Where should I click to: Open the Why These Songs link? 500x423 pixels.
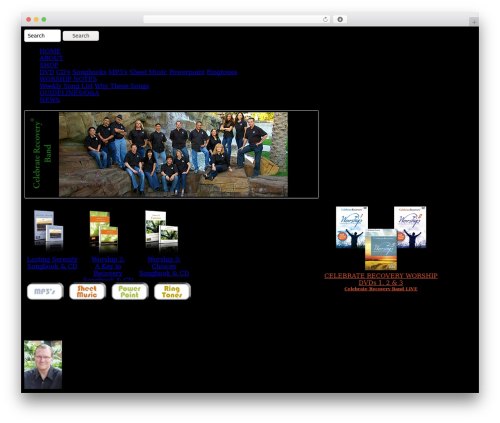(122, 86)
